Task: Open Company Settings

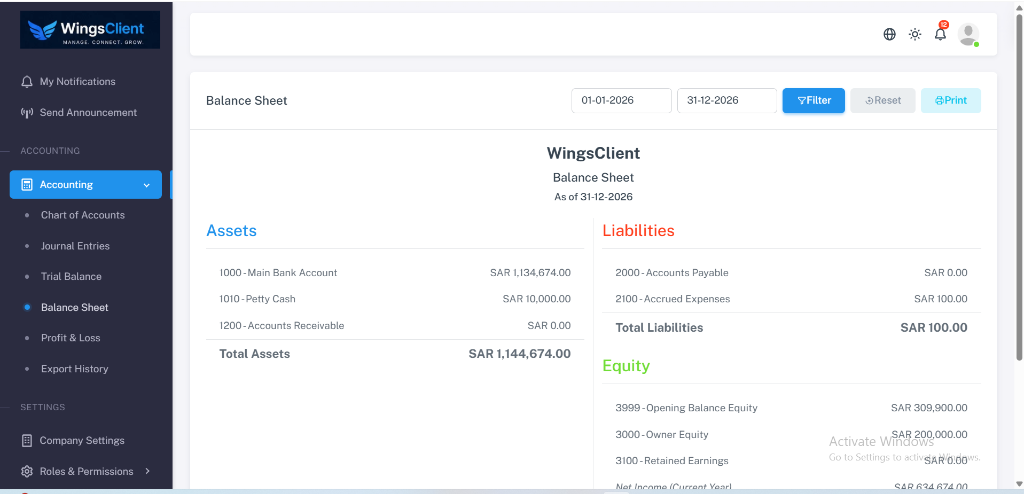Action: 82,440
